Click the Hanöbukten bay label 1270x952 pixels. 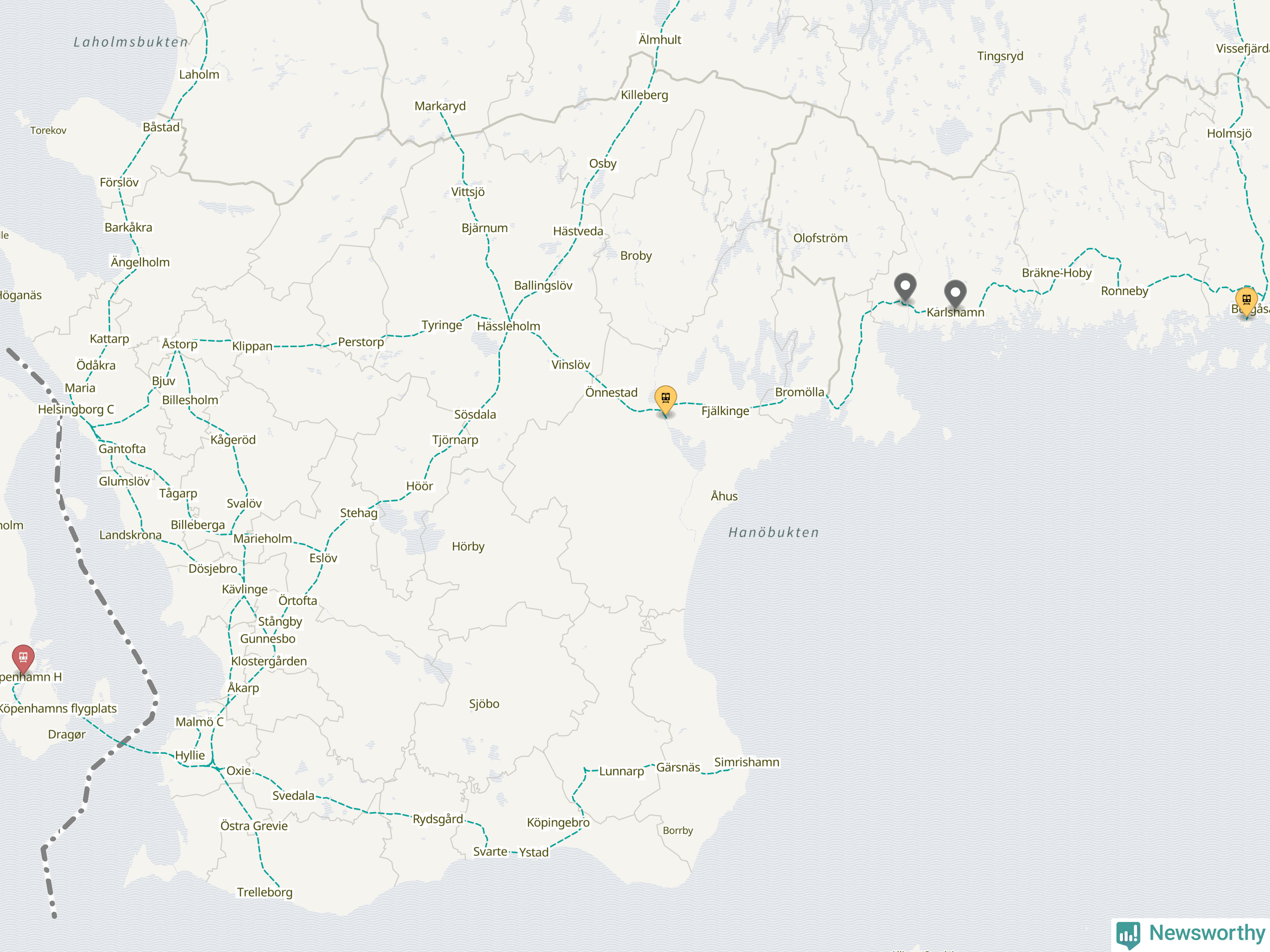pyautogui.click(x=773, y=533)
